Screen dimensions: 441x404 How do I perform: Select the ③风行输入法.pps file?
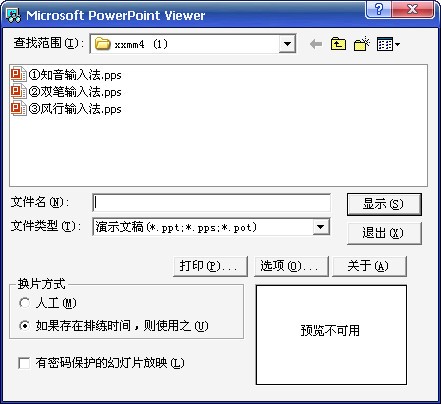[x=66, y=109]
